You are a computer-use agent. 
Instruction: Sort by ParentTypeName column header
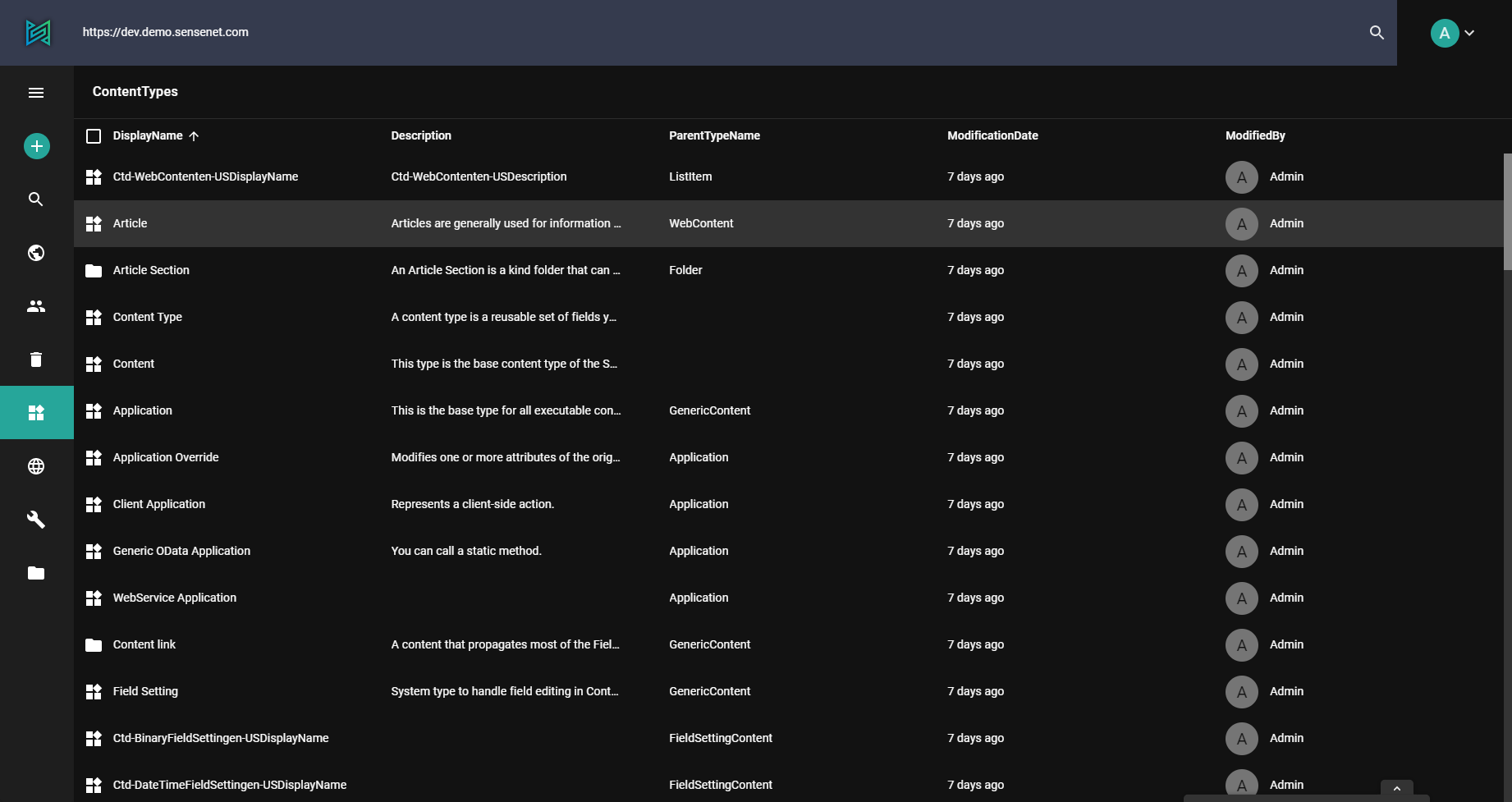714,135
